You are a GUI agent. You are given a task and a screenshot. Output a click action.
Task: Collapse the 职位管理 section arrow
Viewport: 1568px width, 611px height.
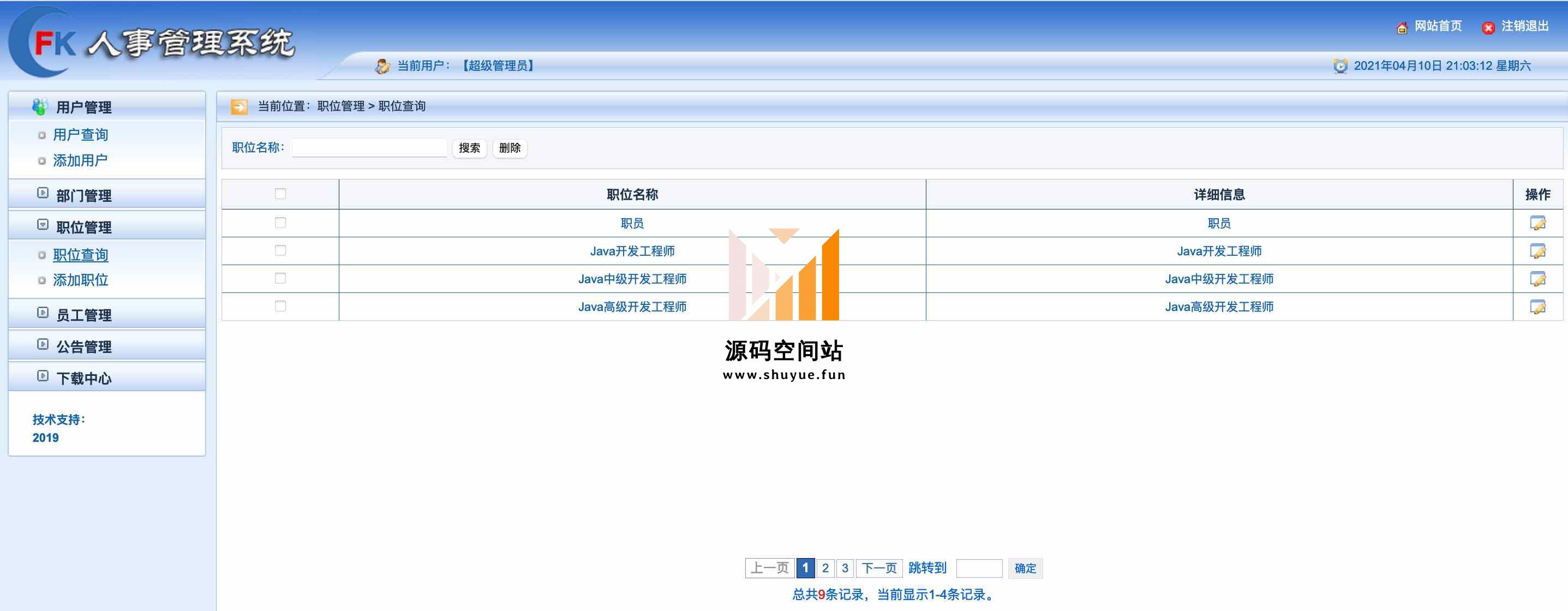[x=43, y=225]
